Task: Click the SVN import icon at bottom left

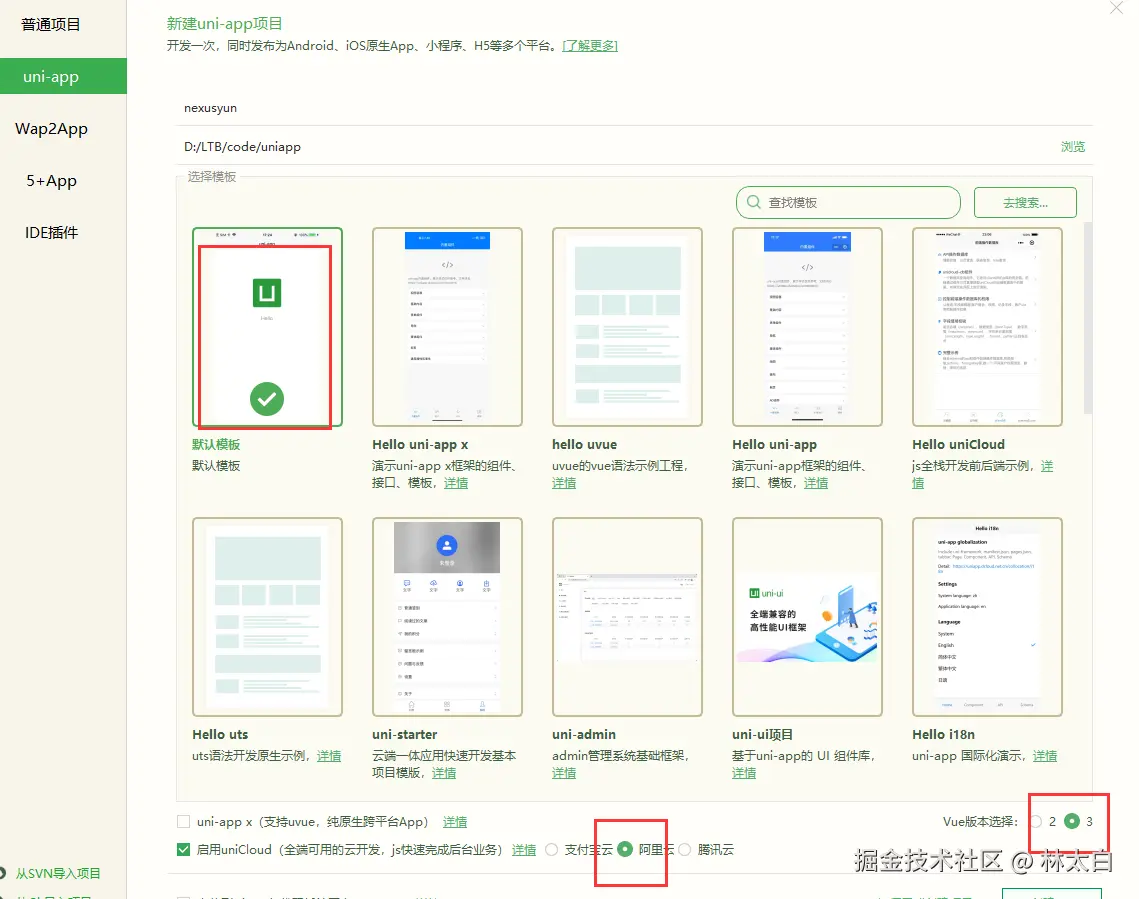Action: (2, 873)
